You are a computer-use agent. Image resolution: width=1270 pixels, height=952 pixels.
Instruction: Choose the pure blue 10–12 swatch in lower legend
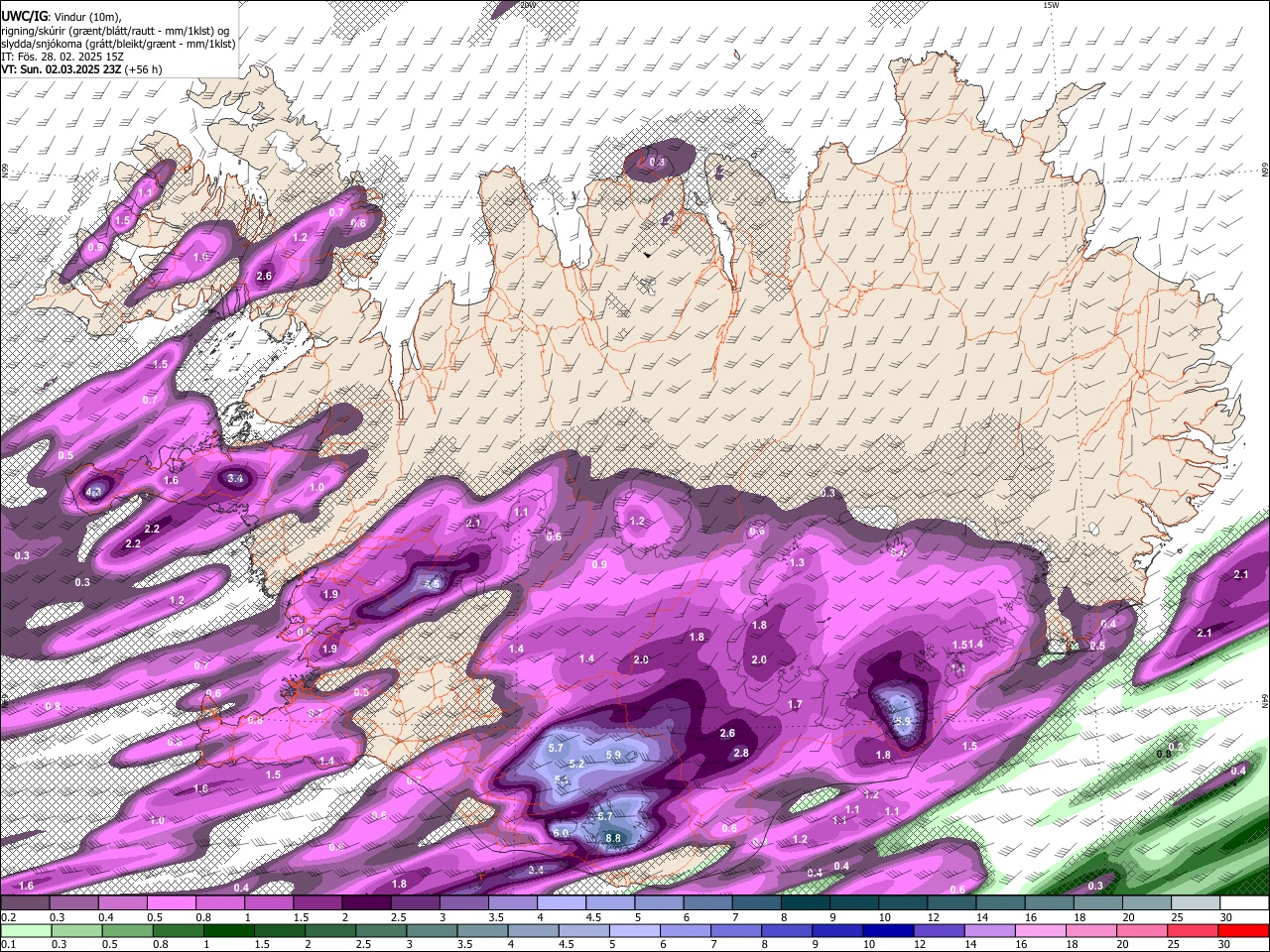886,931
